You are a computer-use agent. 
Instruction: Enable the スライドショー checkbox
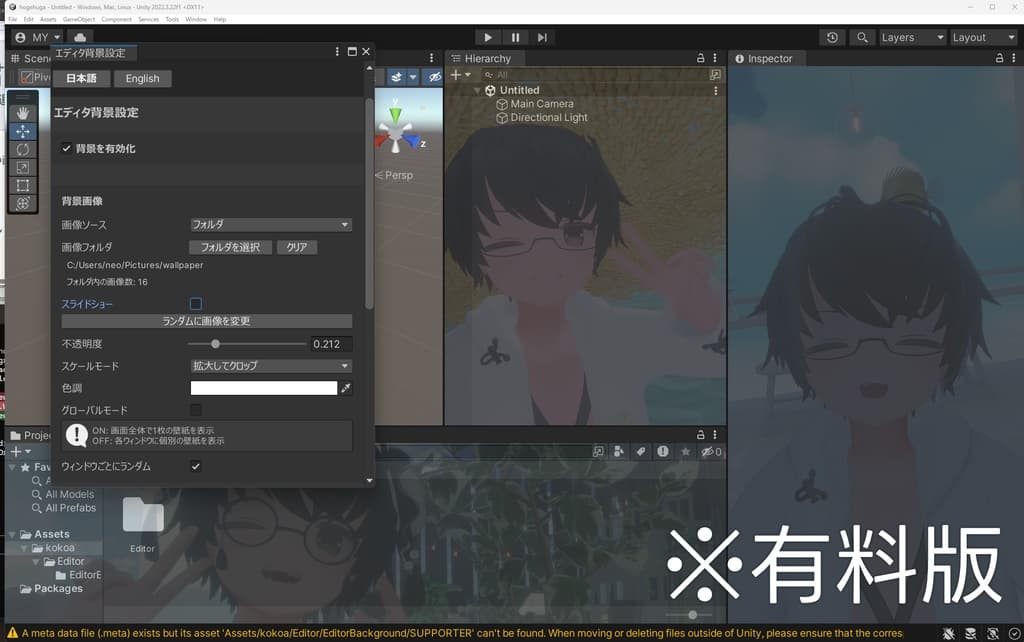(x=195, y=303)
